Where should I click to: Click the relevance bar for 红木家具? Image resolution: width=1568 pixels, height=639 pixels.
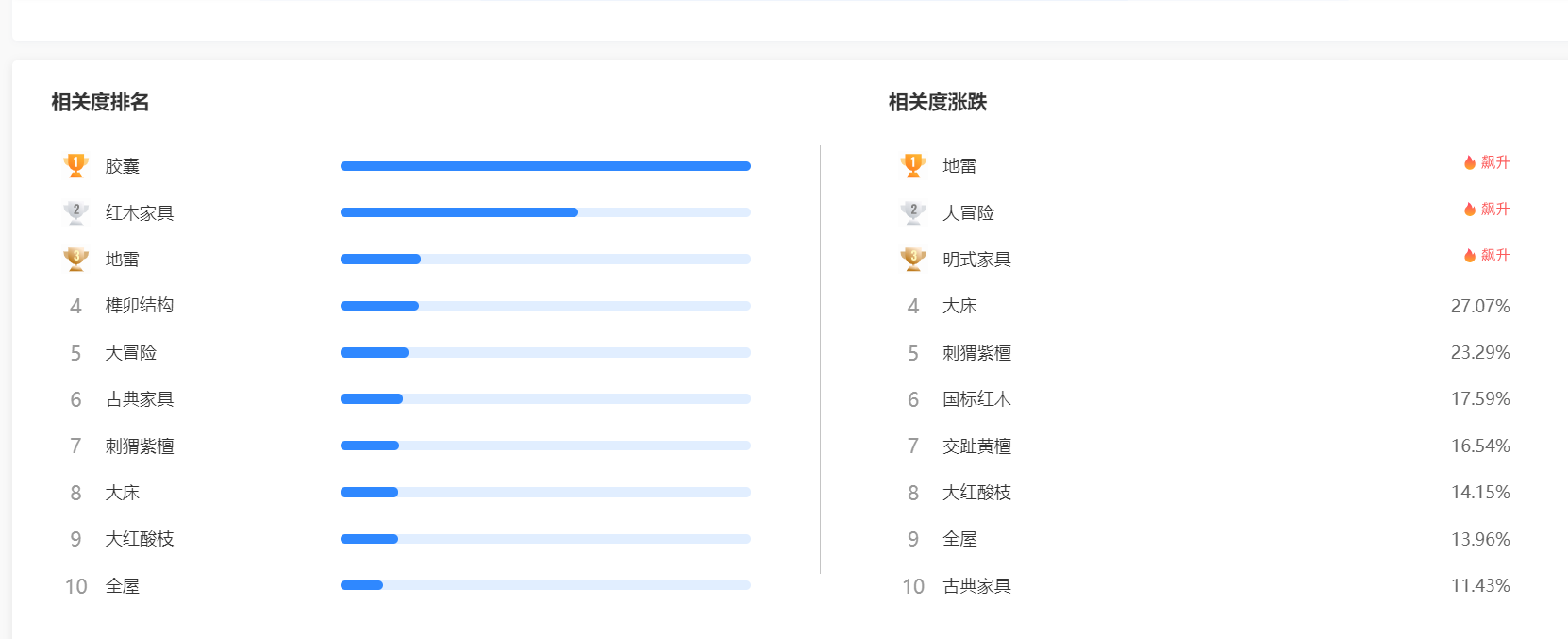tap(545, 212)
